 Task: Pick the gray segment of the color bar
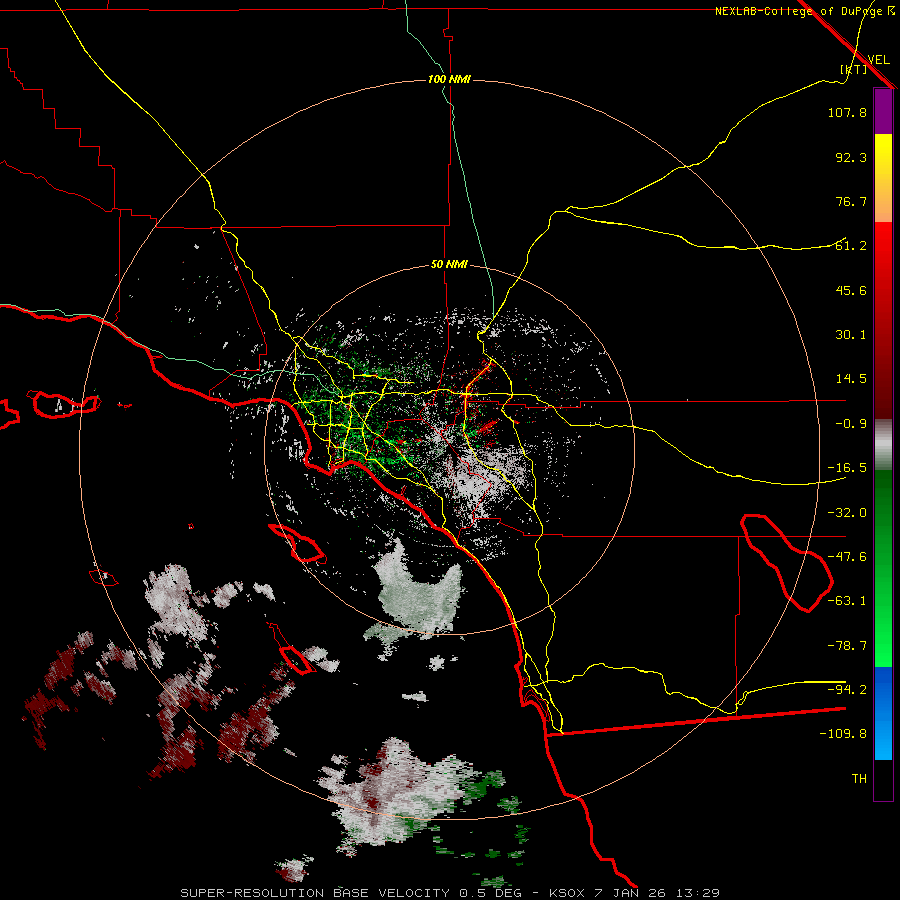[883, 445]
